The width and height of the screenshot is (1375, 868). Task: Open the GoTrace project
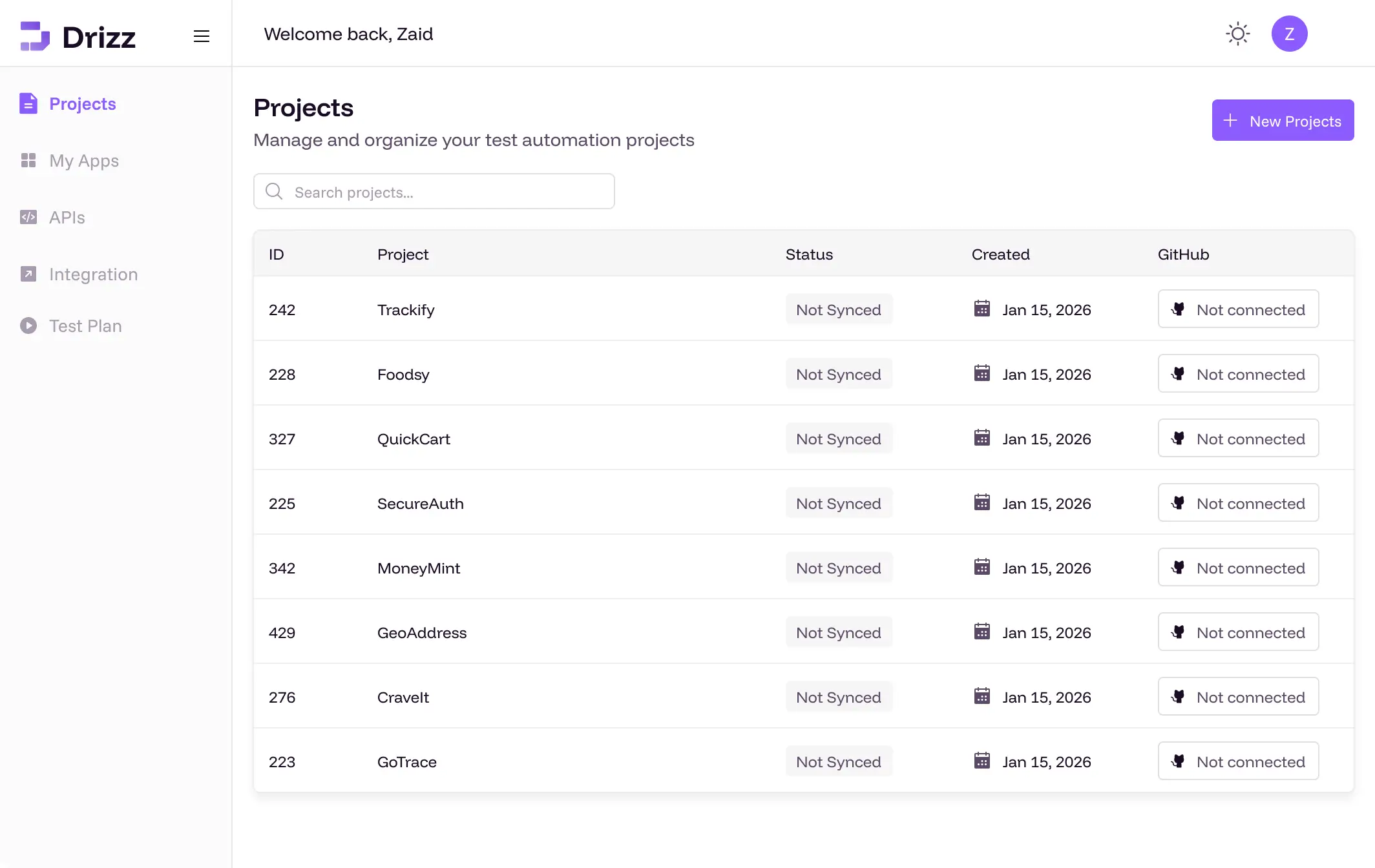[407, 761]
